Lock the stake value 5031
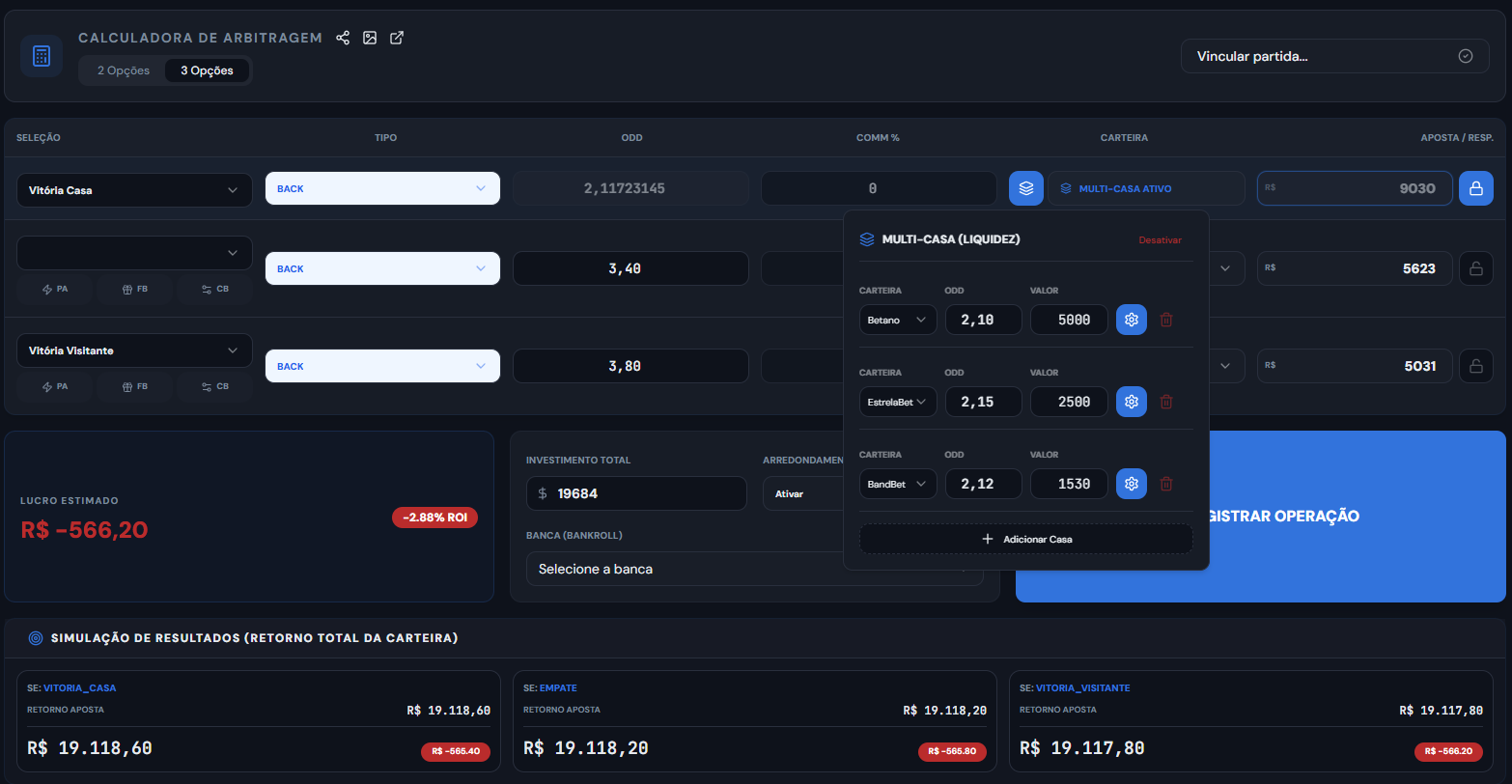 1476,366
